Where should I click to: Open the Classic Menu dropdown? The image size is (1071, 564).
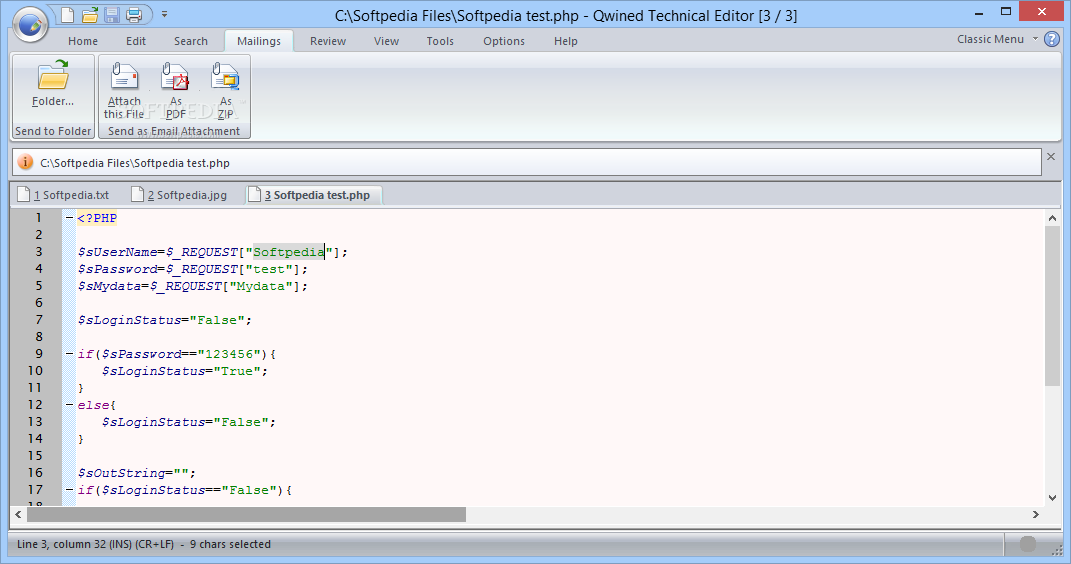click(x=997, y=39)
